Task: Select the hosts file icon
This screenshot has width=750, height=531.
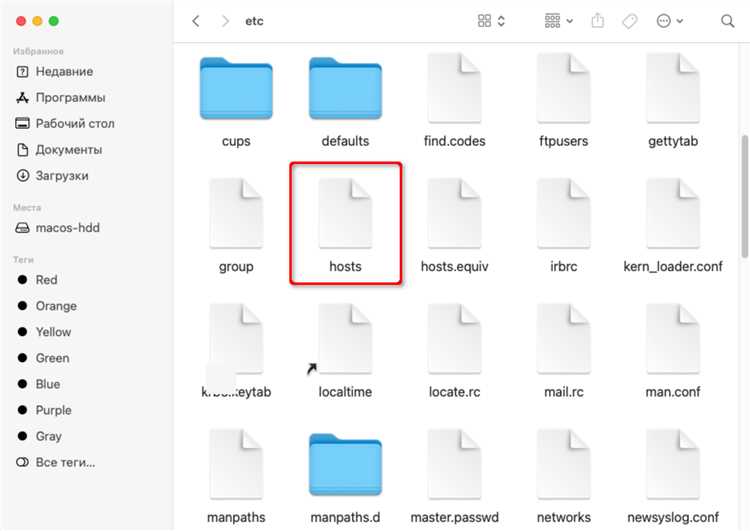Action: pos(345,213)
